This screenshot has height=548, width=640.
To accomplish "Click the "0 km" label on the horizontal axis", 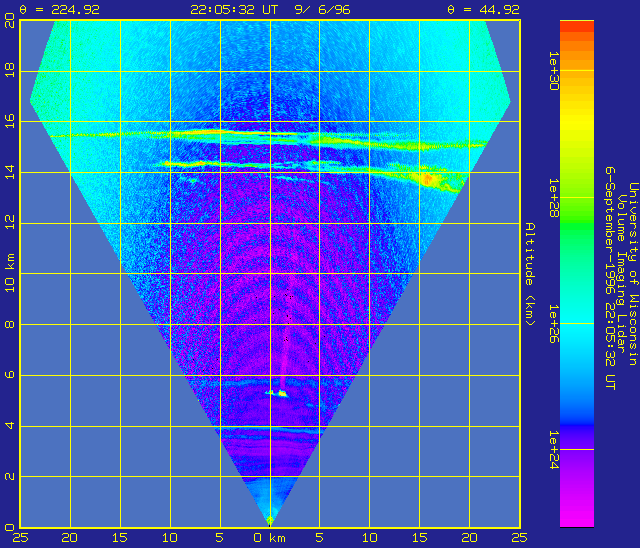I will (x=269, y=538).
